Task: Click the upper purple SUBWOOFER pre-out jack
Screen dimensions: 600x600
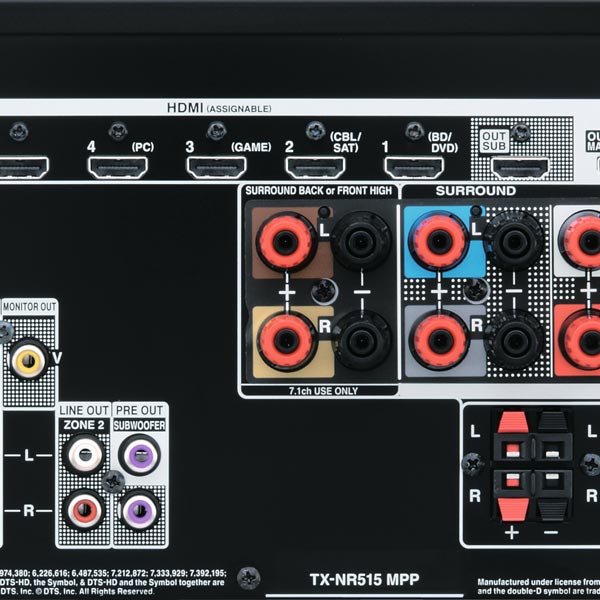Action: tap(140, 455)
